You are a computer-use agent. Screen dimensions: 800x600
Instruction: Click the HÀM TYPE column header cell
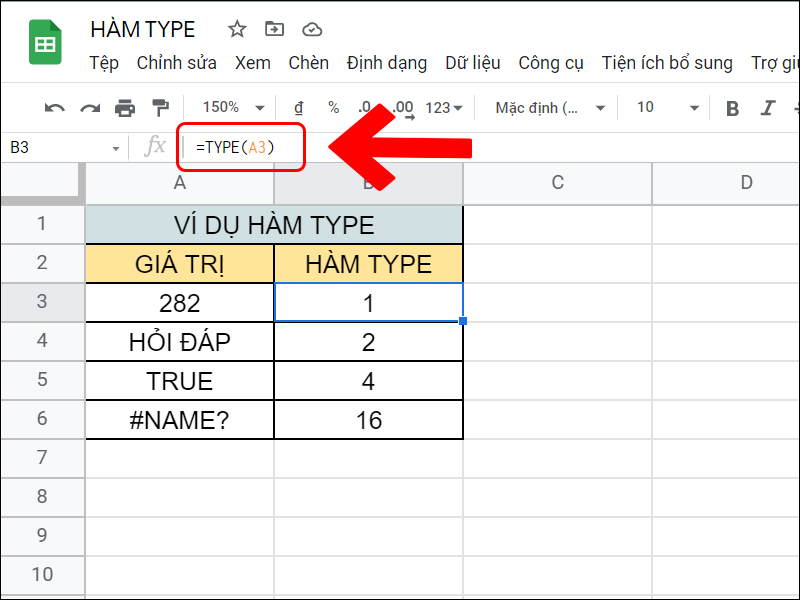click(x=368, y=263)
